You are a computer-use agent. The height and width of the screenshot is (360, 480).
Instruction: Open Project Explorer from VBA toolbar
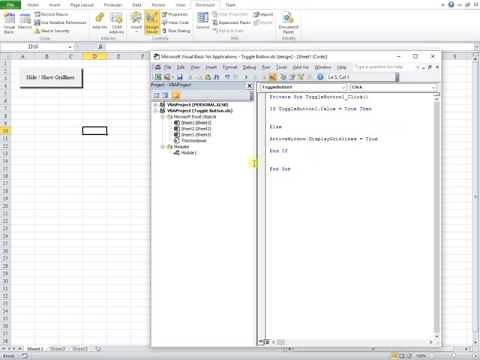coord(283,77)
